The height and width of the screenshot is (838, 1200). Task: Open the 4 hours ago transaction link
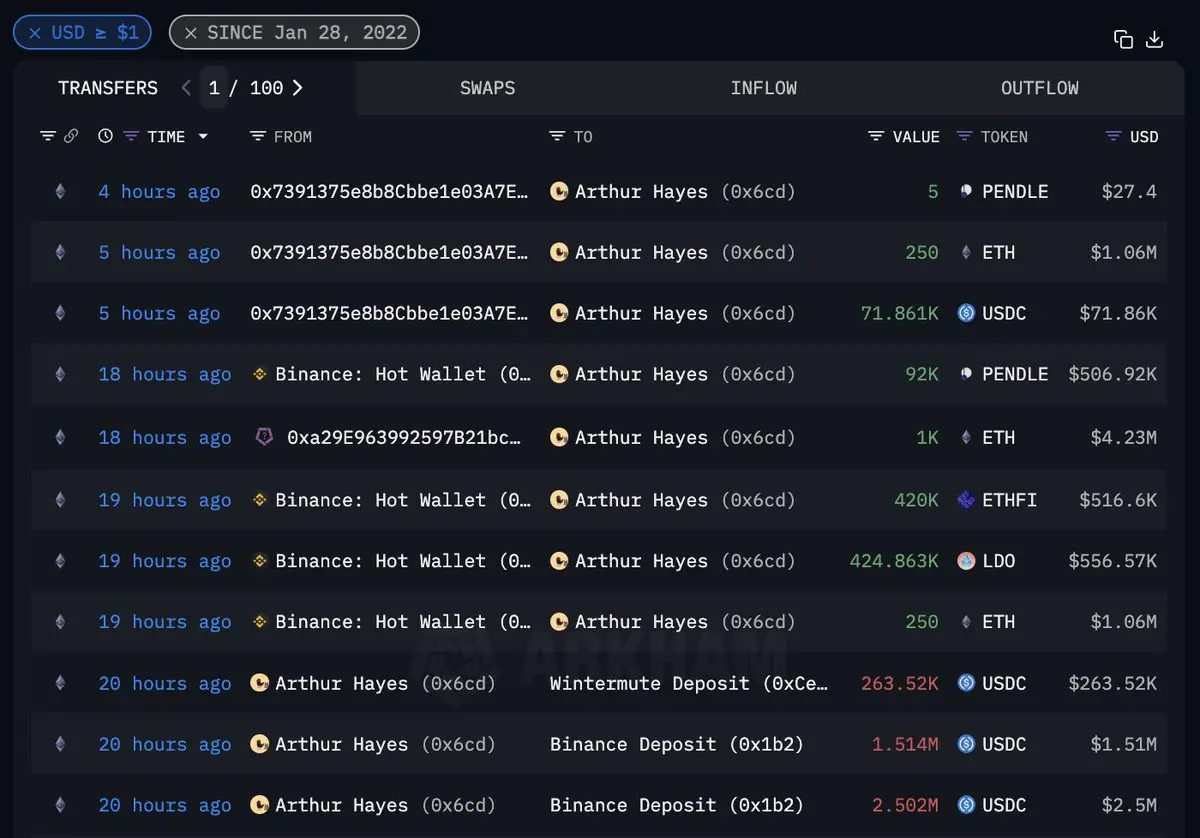pyautogui.click(x=159, y=192)
